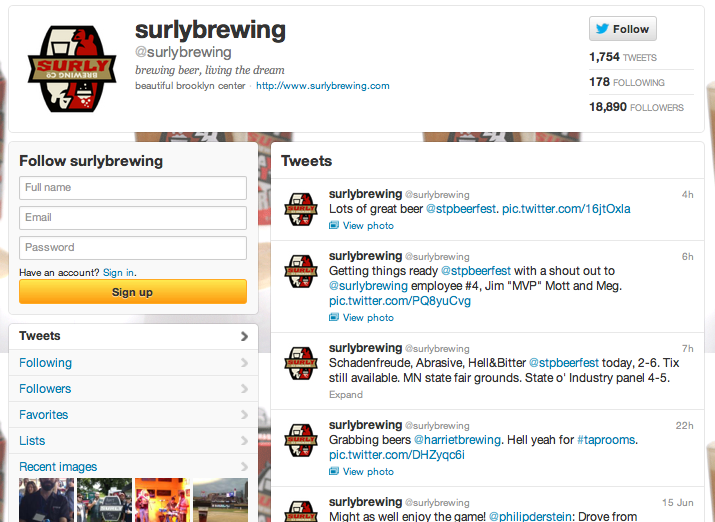Image resolution: width=715 pixels, height=522 pixels.
Task: Click @surlybrewing mention before employee #4
Action: (368, 286)
